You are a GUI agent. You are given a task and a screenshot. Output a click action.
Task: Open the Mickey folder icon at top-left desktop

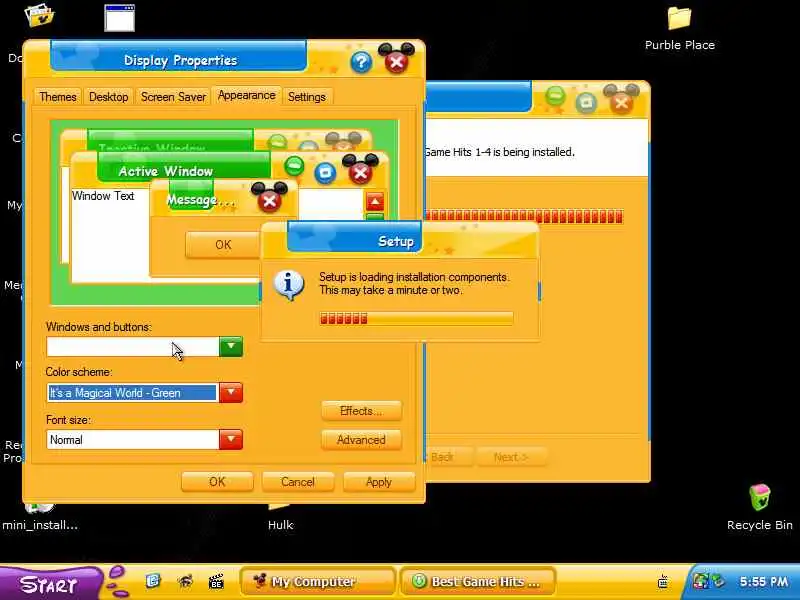tap(40, 15)
